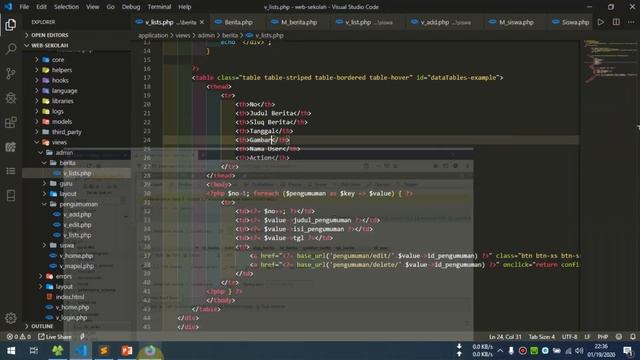Open the File menu
The width and height of the screenshot is (640, 360).
pyautogui.click(x=24, y=7)
